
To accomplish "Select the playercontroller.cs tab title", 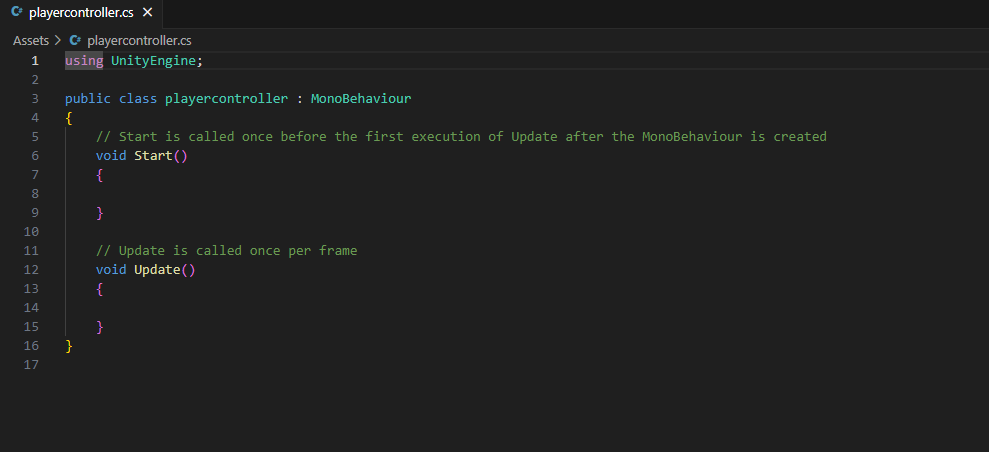I will pyautogui.click(x=81, y=14).
